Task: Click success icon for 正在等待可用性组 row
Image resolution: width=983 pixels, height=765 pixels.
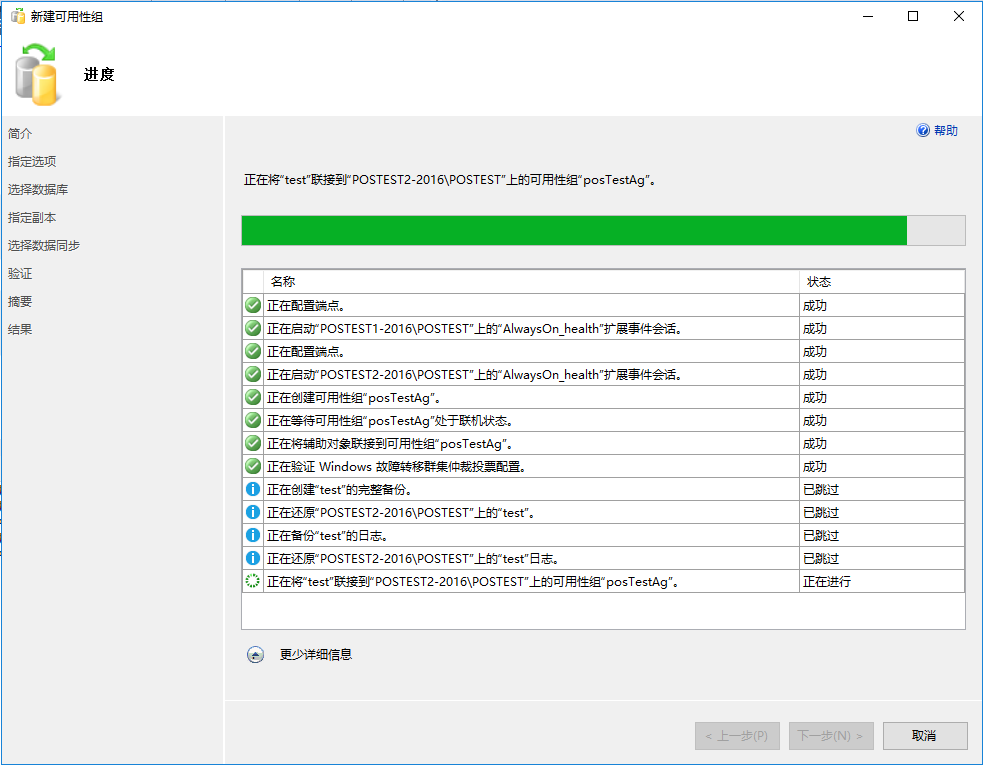Action: (253, 420)
